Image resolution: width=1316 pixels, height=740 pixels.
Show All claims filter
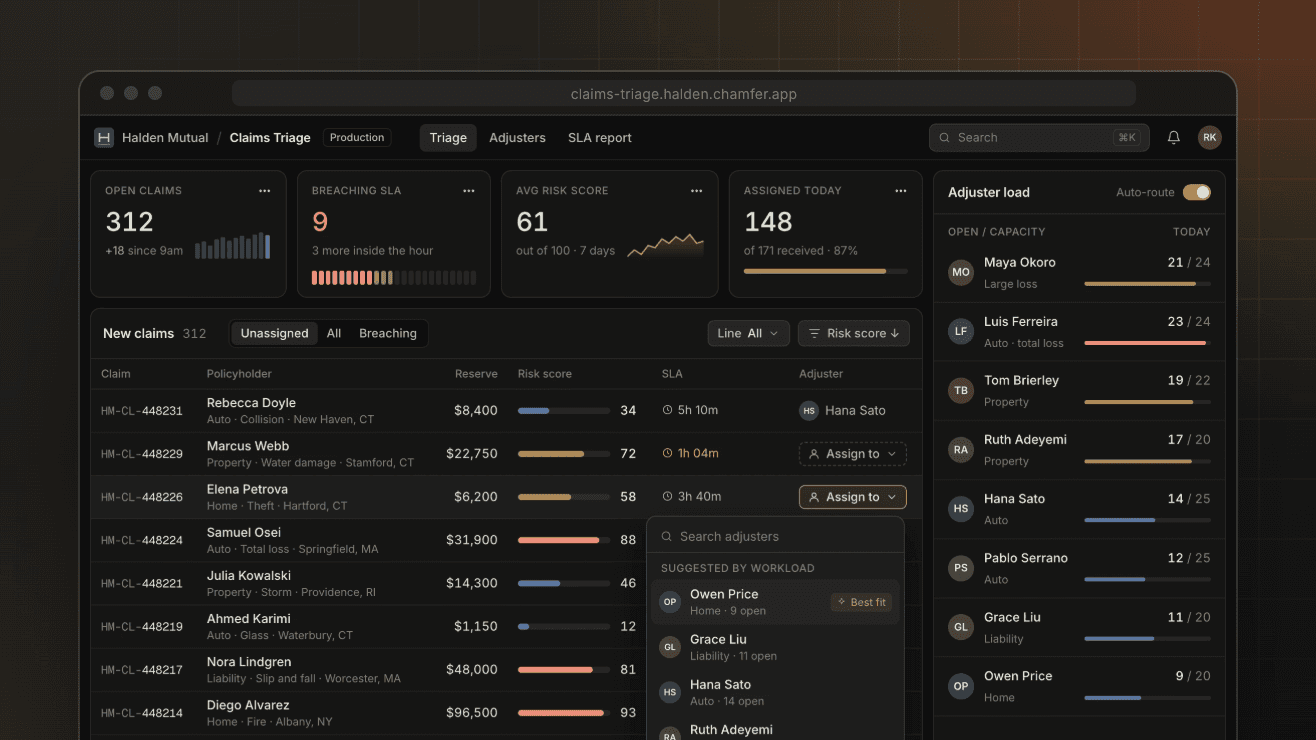pos(334,333)
